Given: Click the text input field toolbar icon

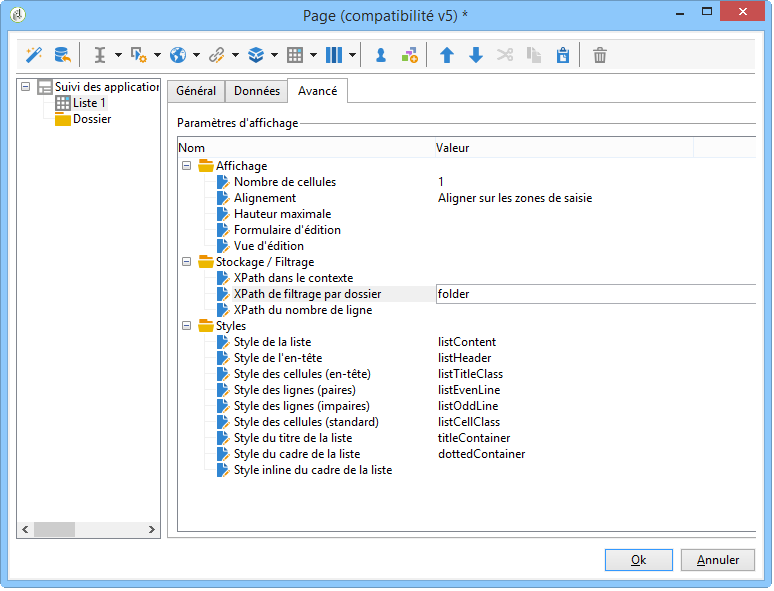Looking at the screenshot, I should click(100, 55).
